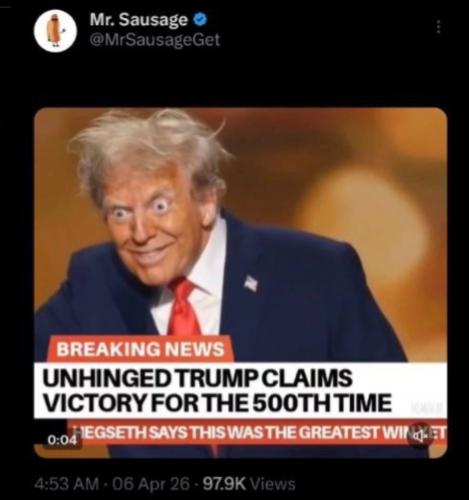This screenshot has height=500, width=469.
Task: Unmute the video with the speaker icon
Action: tap(419, 435)
